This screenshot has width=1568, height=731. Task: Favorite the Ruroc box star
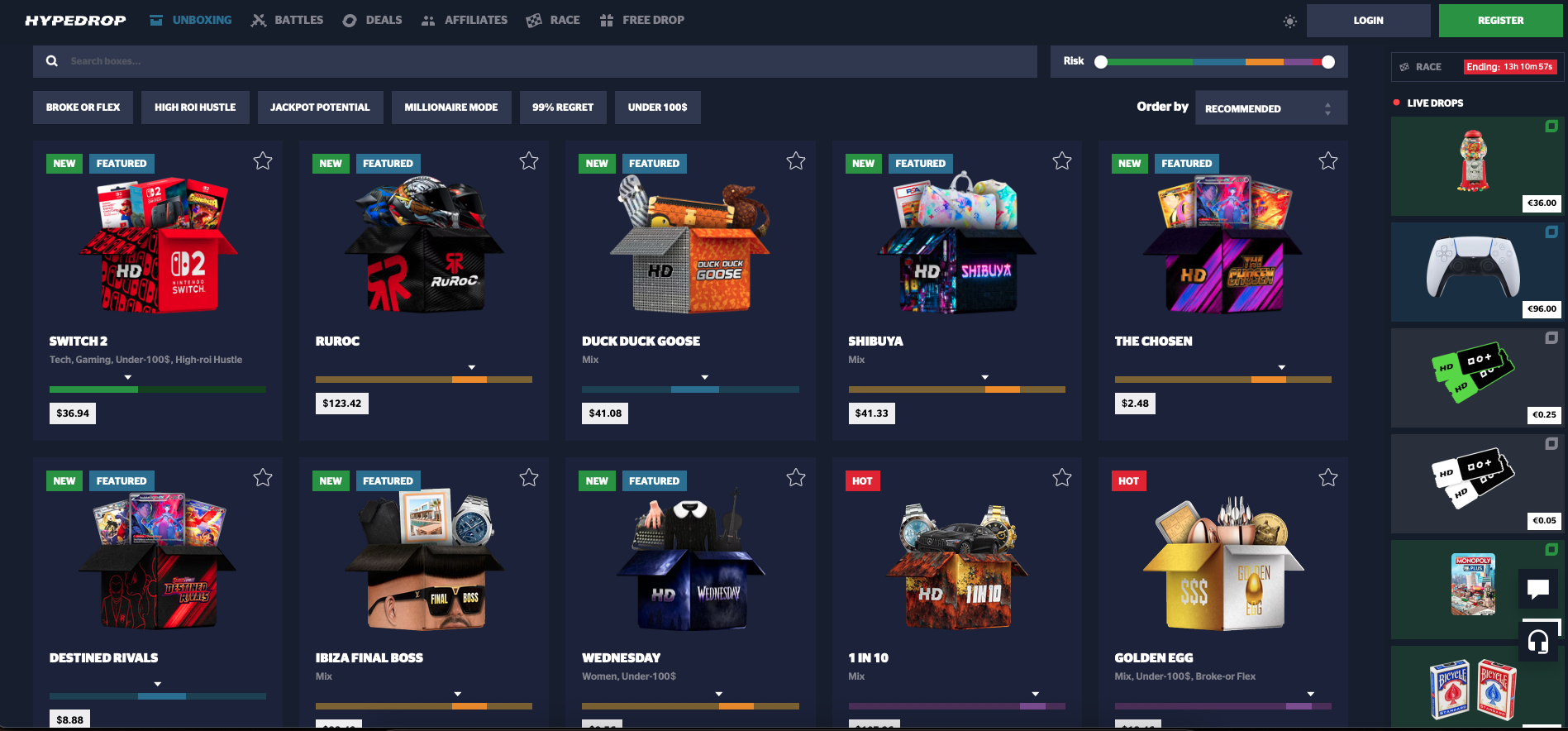[529, 161]
